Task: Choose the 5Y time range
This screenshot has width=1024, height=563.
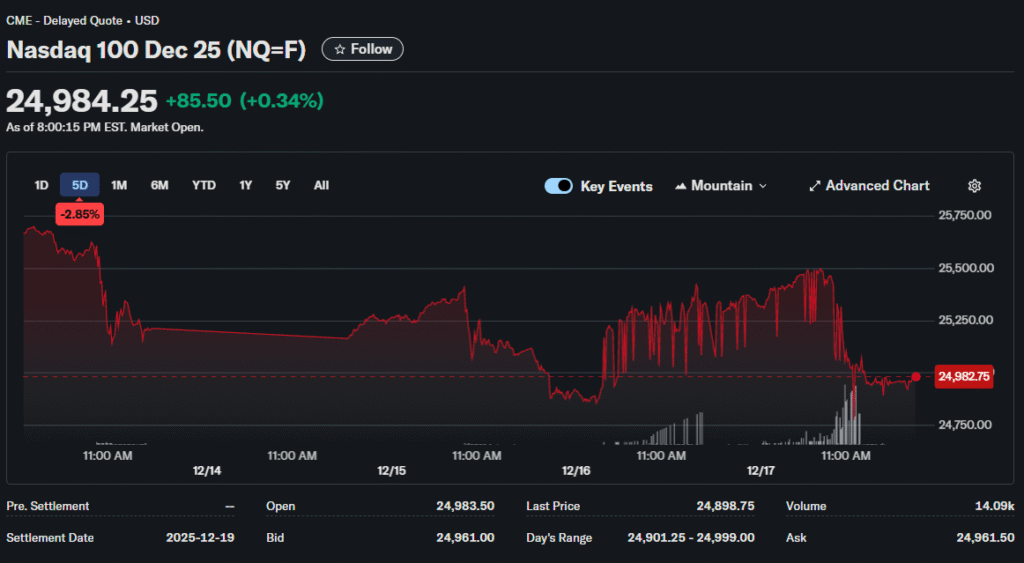Action: [283, 185]
